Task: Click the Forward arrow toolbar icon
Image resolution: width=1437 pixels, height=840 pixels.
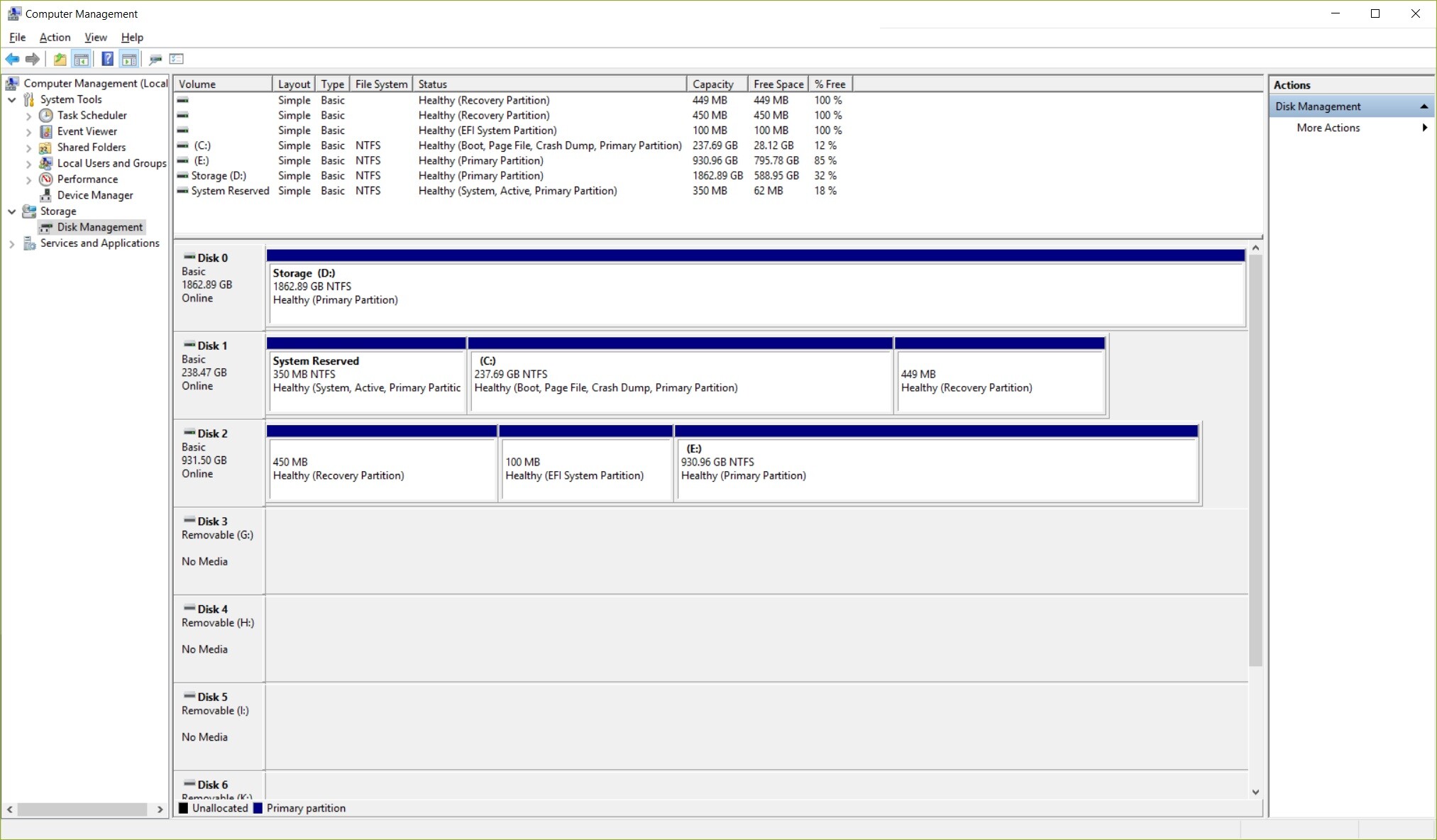Action: pos(33,59)
